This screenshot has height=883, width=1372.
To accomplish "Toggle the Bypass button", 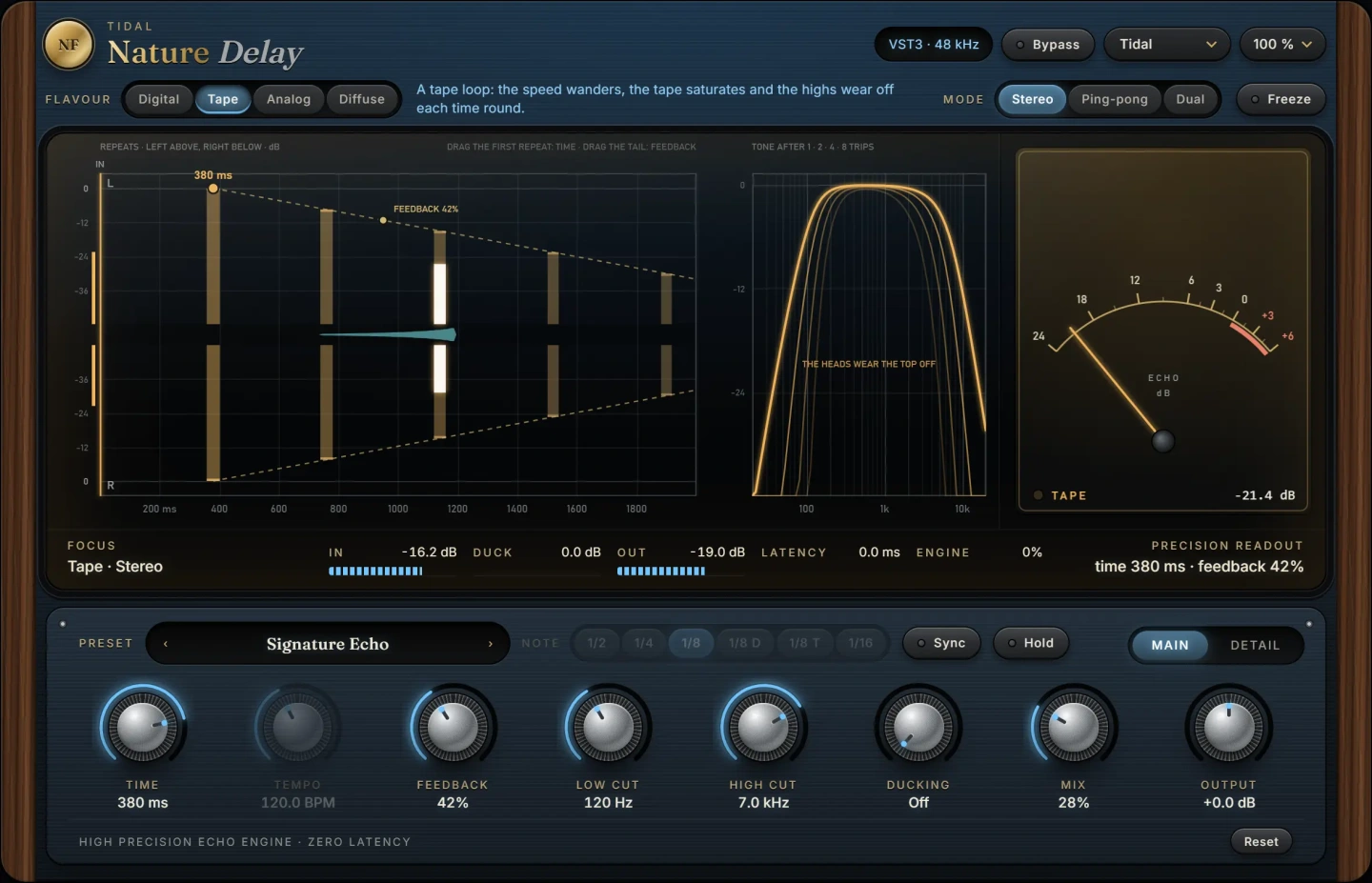I will [1047, 45].
